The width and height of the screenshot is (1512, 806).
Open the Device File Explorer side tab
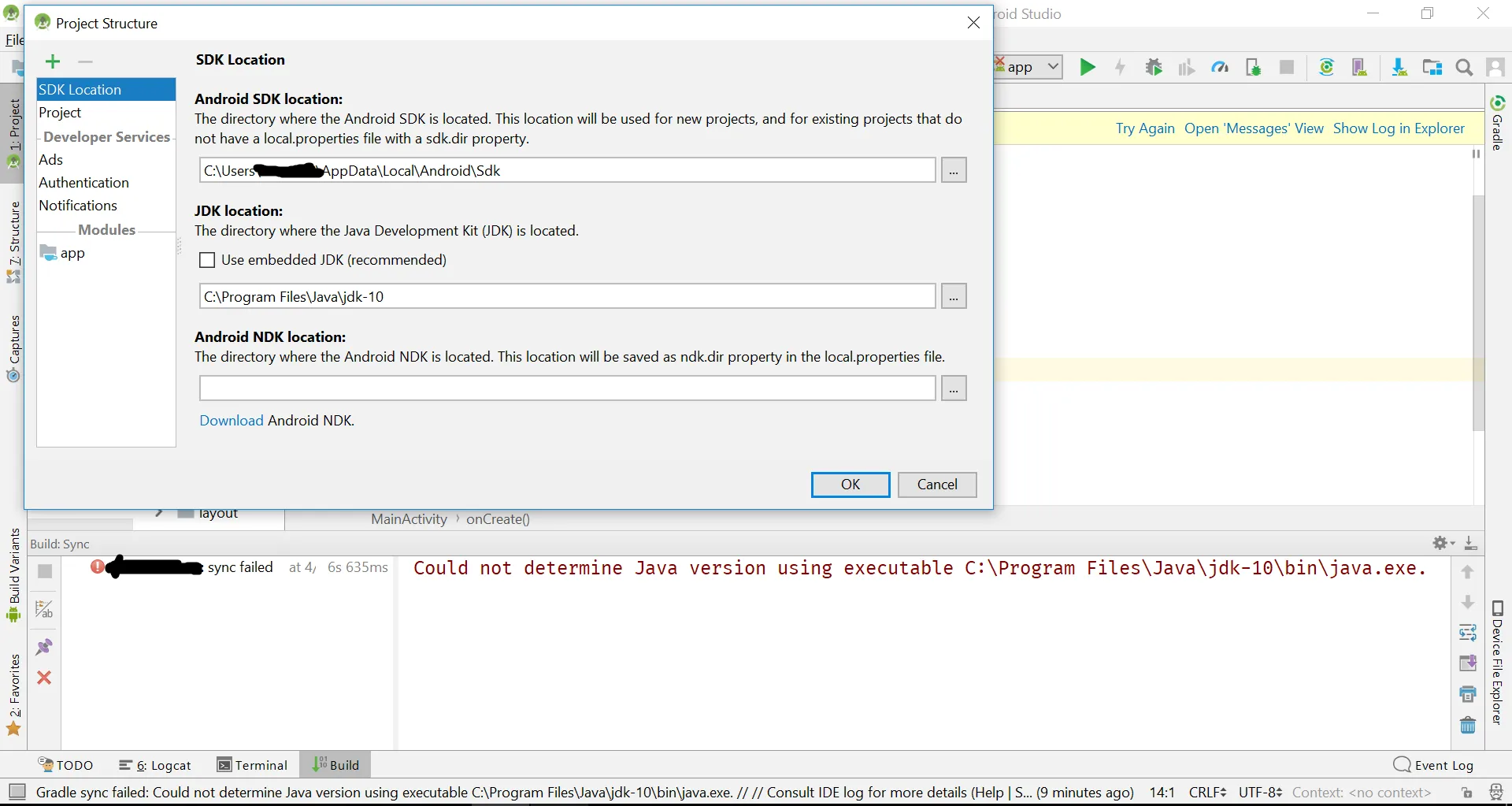tap(1498, 663)
